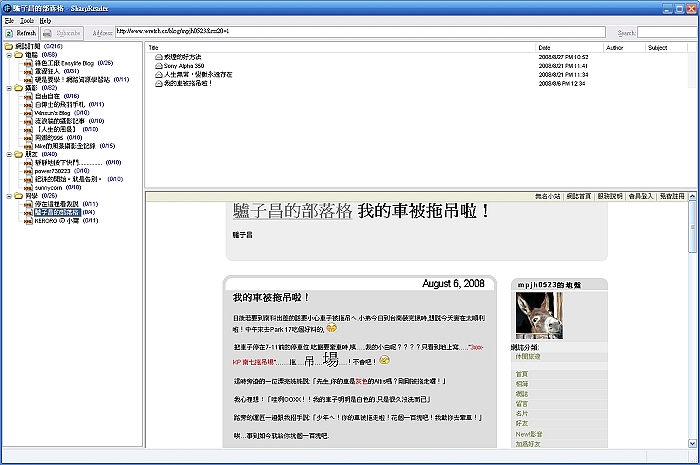Click the folder icon of the (0/82) group
This screenshot has height=465, width=700.
point(18,88)
